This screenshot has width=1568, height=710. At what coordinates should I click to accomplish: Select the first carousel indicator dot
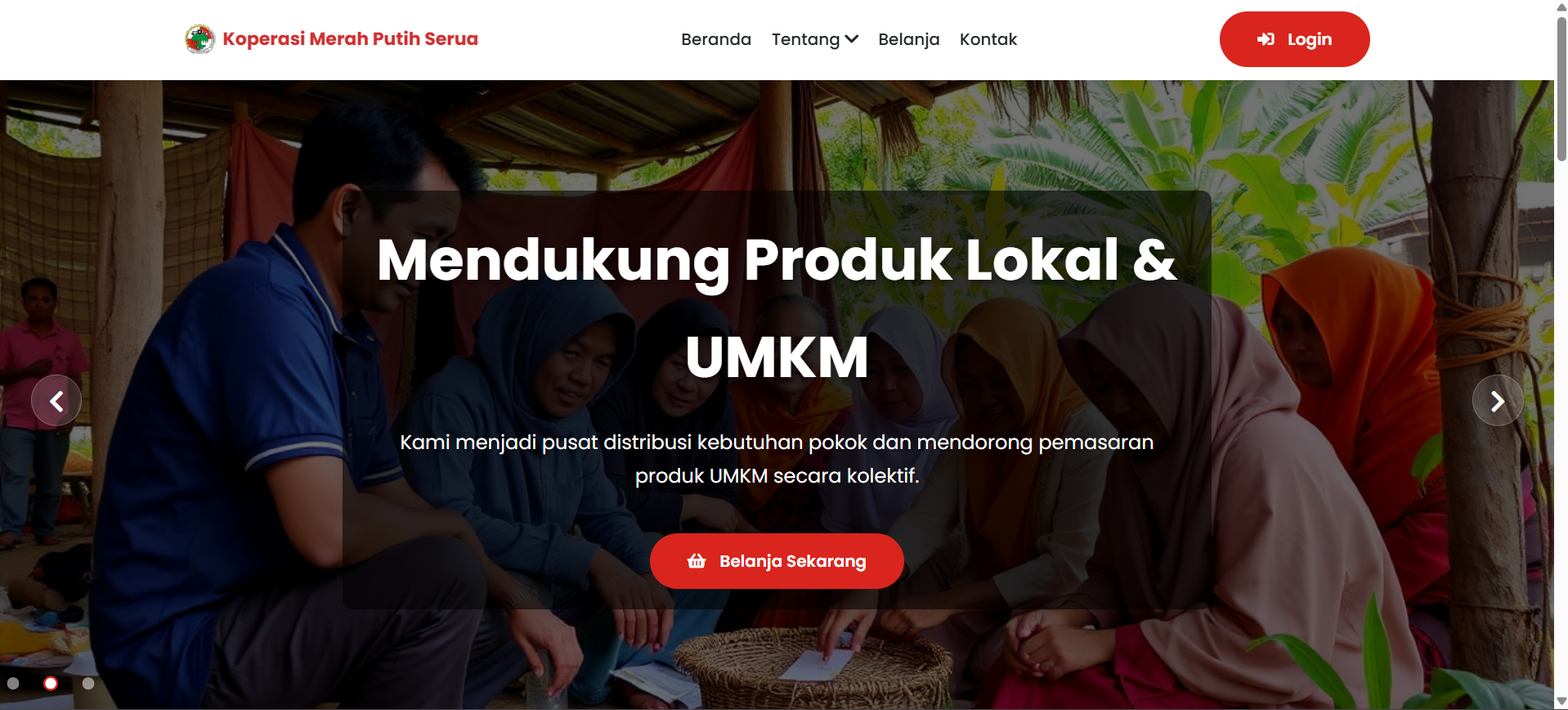pos(13,683)
